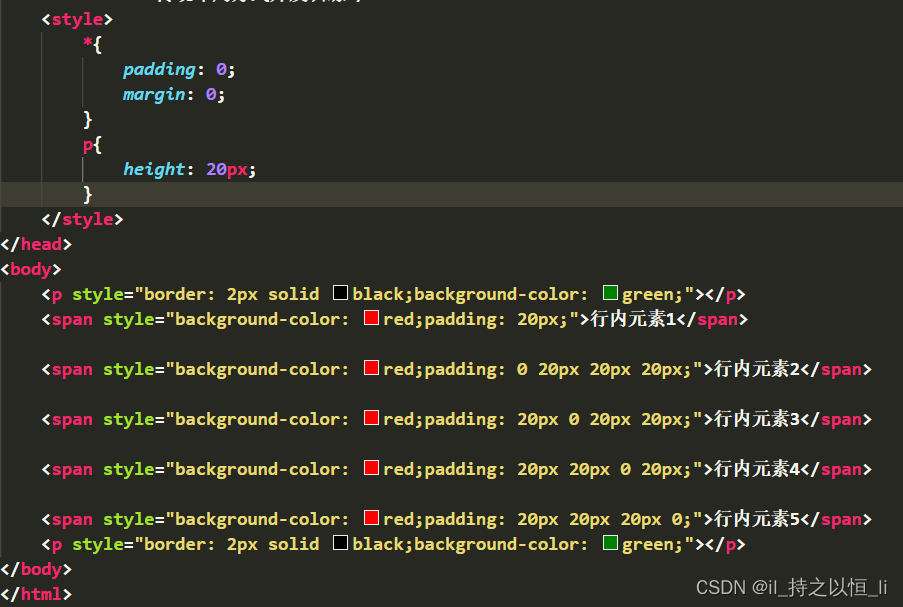Viewport: 903px width, 607px height.
Task: Click red swatch on 行内元素1 span line
Action: [x=371, y=317]
